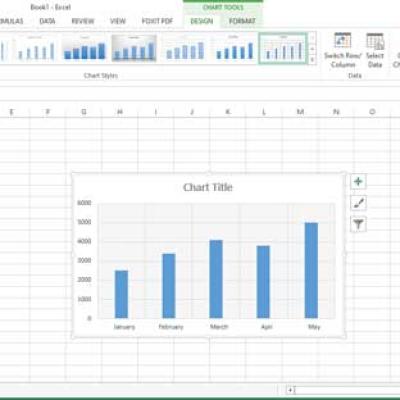Open the DATA ribbon tab

coord(47,21)
